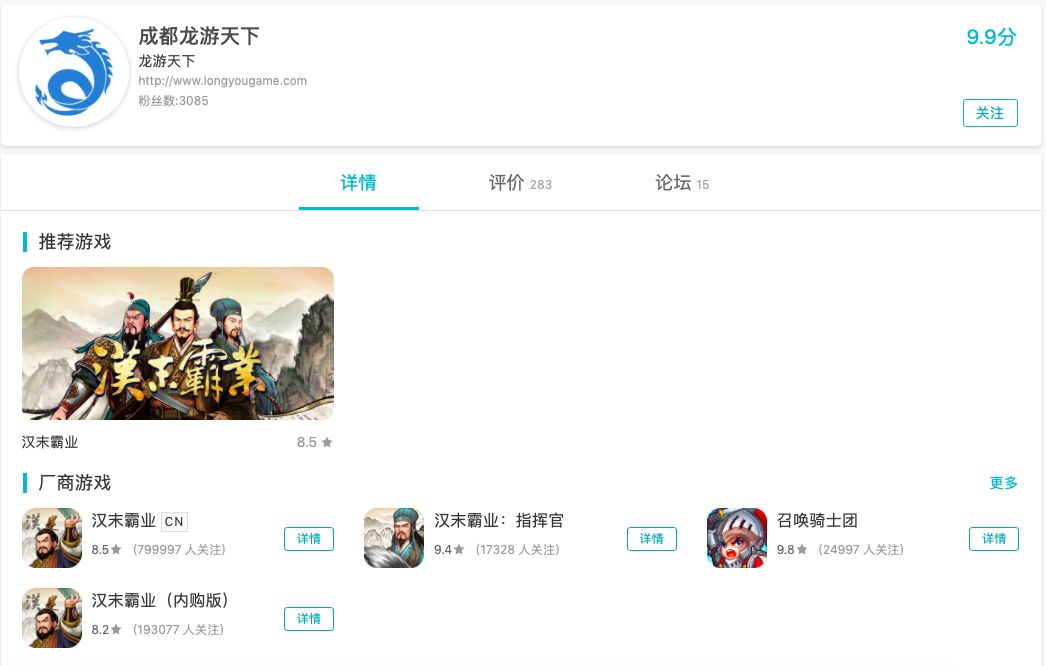Screen dimensions: 1046x666
Task: Click the 9.9分 developer rating
Action: pyautogui.click(x=991, y=37)
